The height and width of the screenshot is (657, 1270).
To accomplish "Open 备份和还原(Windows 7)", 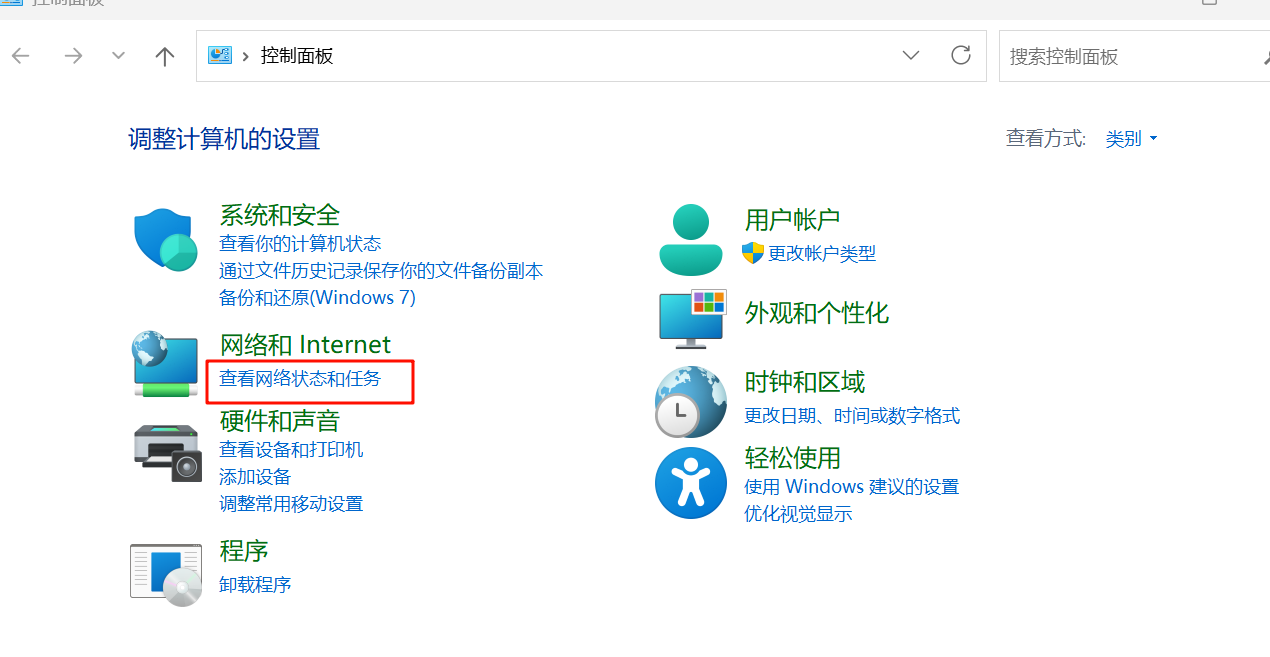I will (316, 297).
